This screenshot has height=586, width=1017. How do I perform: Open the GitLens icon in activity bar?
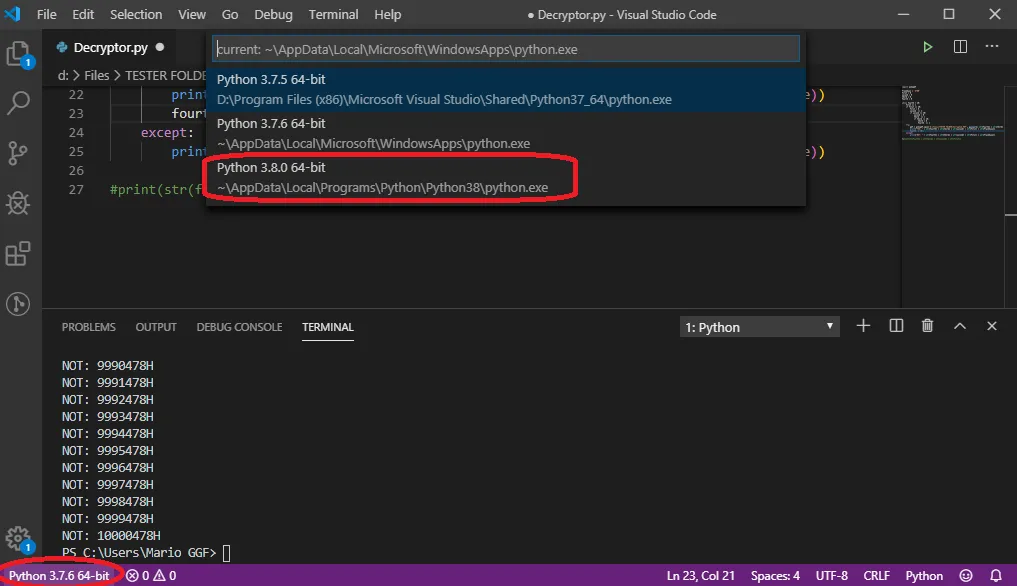(x=18, y=304)
